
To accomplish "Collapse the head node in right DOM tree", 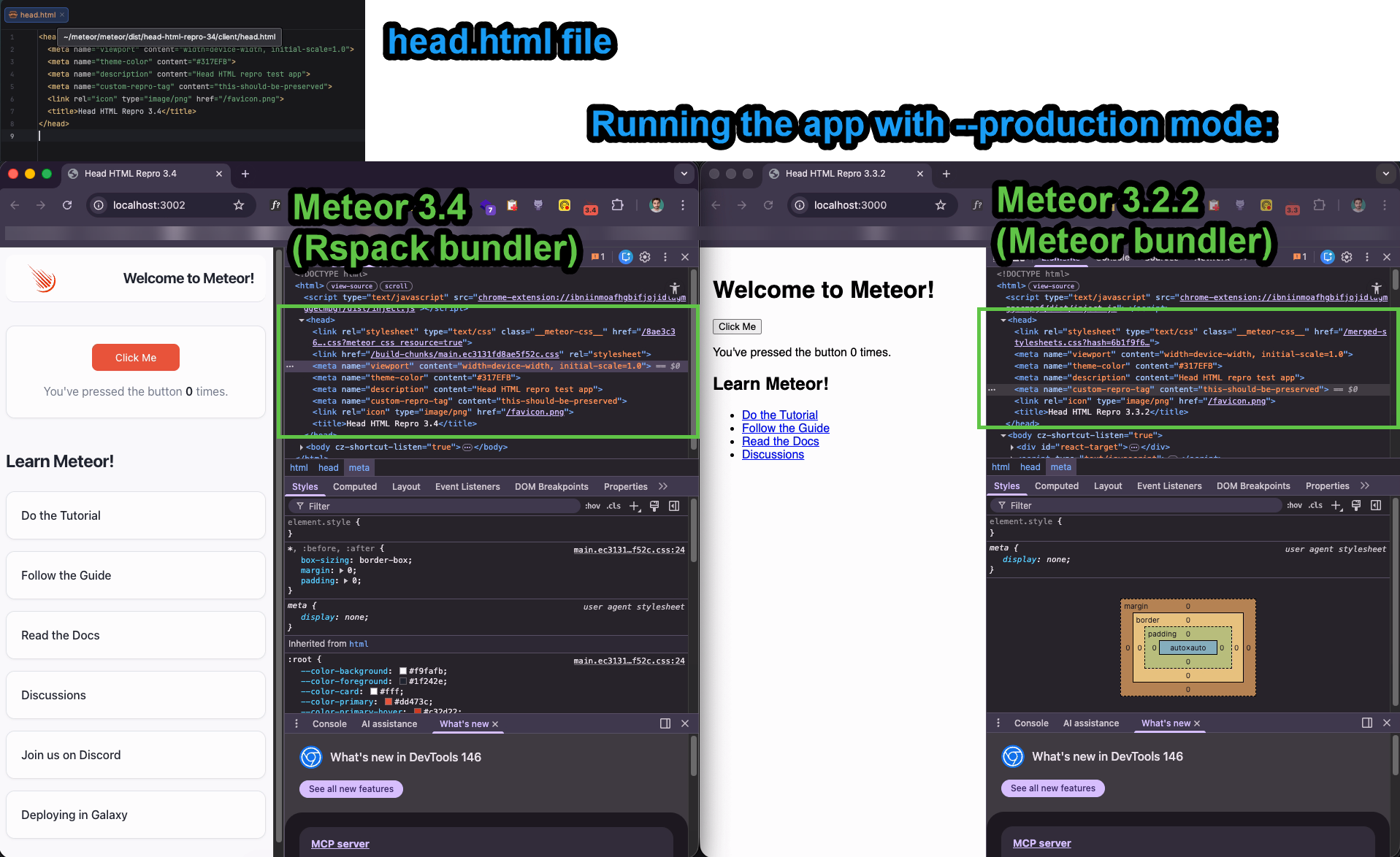I will [x=1003, y=320].
